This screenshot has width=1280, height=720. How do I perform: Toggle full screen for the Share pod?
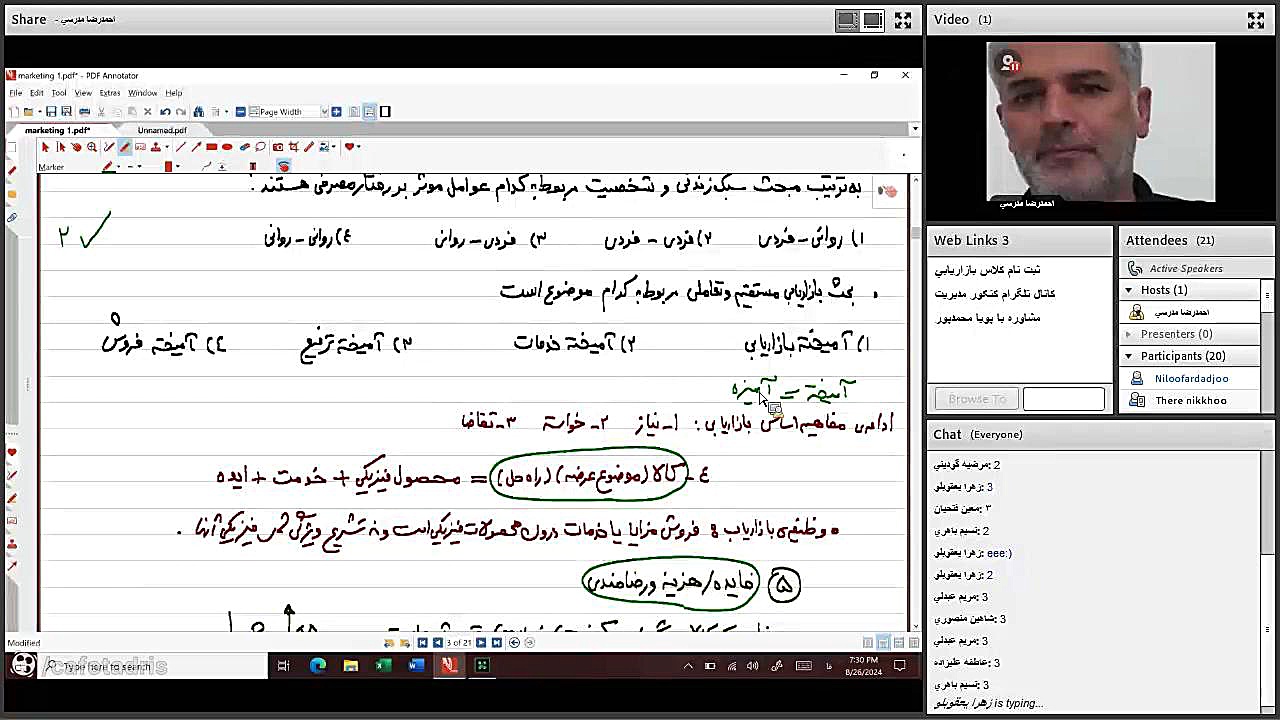903,20
